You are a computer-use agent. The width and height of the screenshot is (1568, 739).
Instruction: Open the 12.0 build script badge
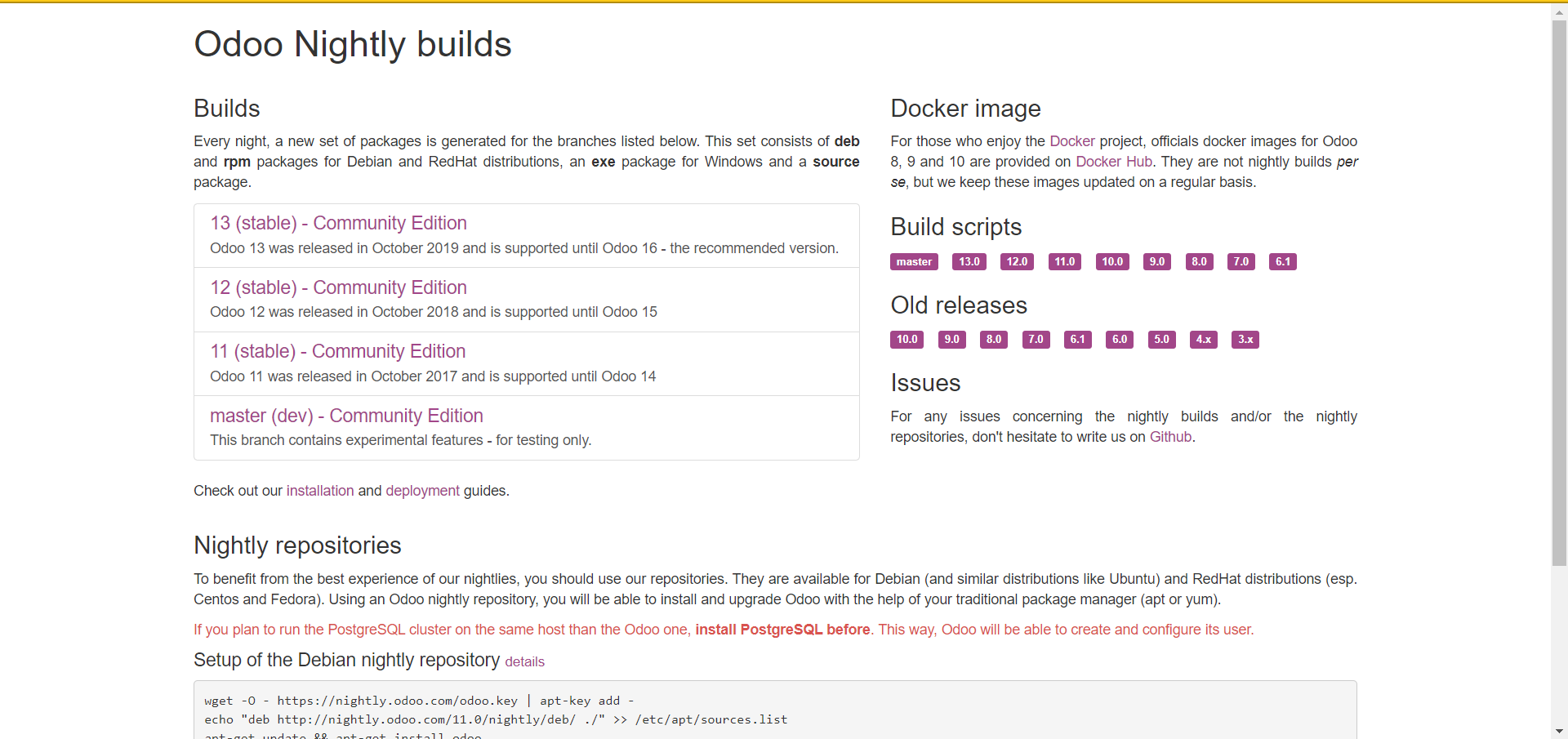click(1017, 262)
